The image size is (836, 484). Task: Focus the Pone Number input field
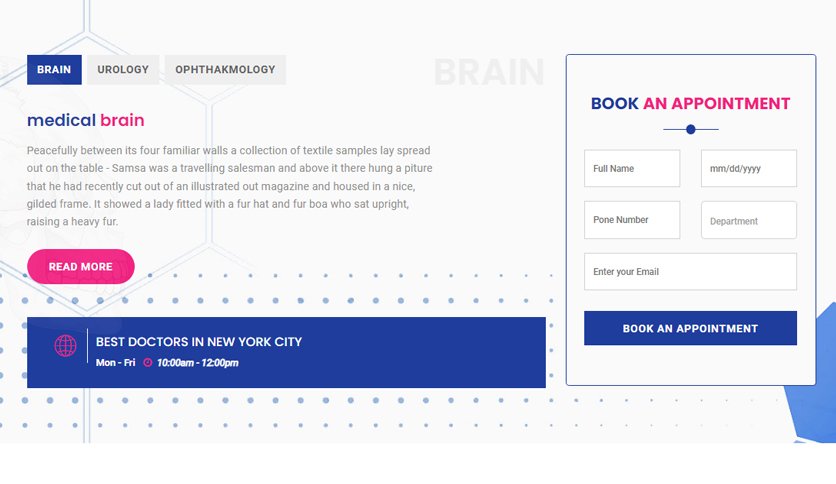632,220
